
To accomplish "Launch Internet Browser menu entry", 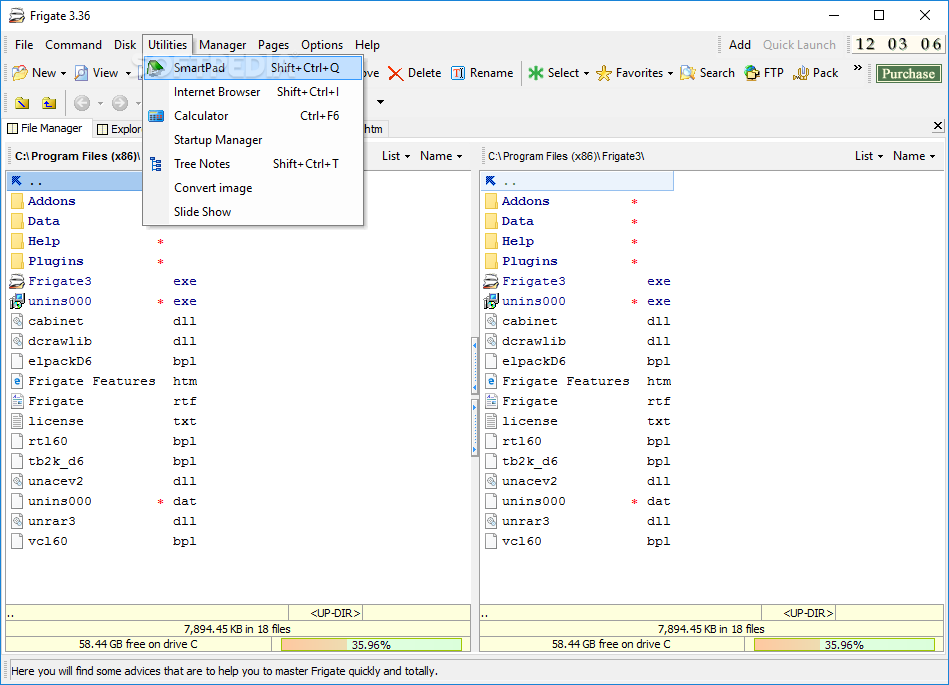I will point(253,92).
